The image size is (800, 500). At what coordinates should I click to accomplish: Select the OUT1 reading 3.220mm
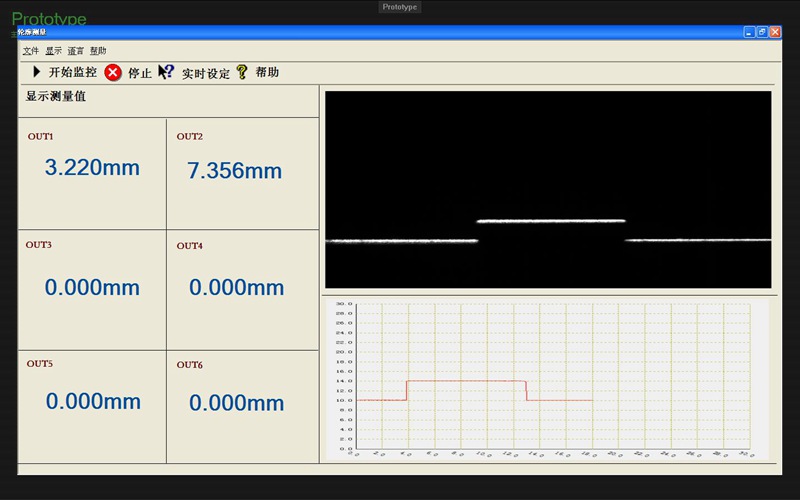[92, 168]
